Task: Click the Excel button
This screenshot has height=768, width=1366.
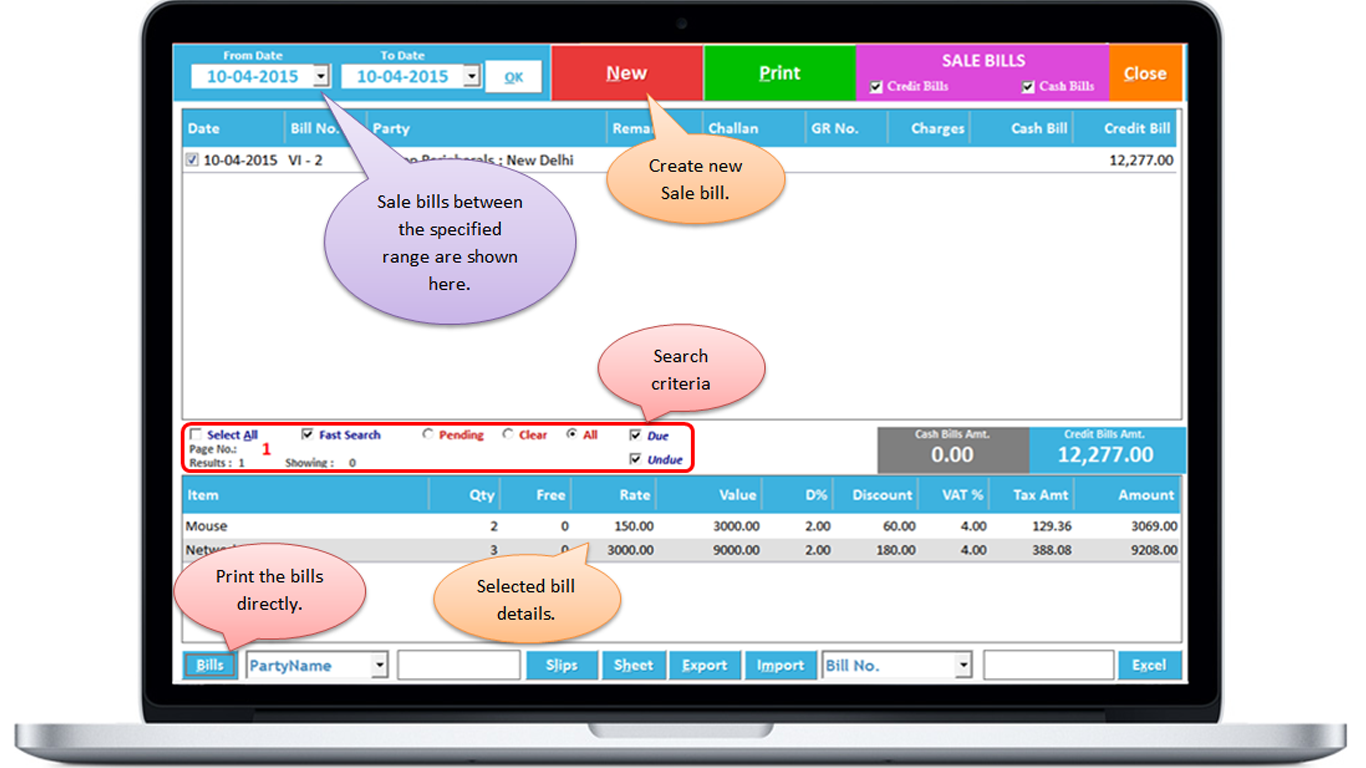Action: pyautogui.click(x=1148, y=665)
